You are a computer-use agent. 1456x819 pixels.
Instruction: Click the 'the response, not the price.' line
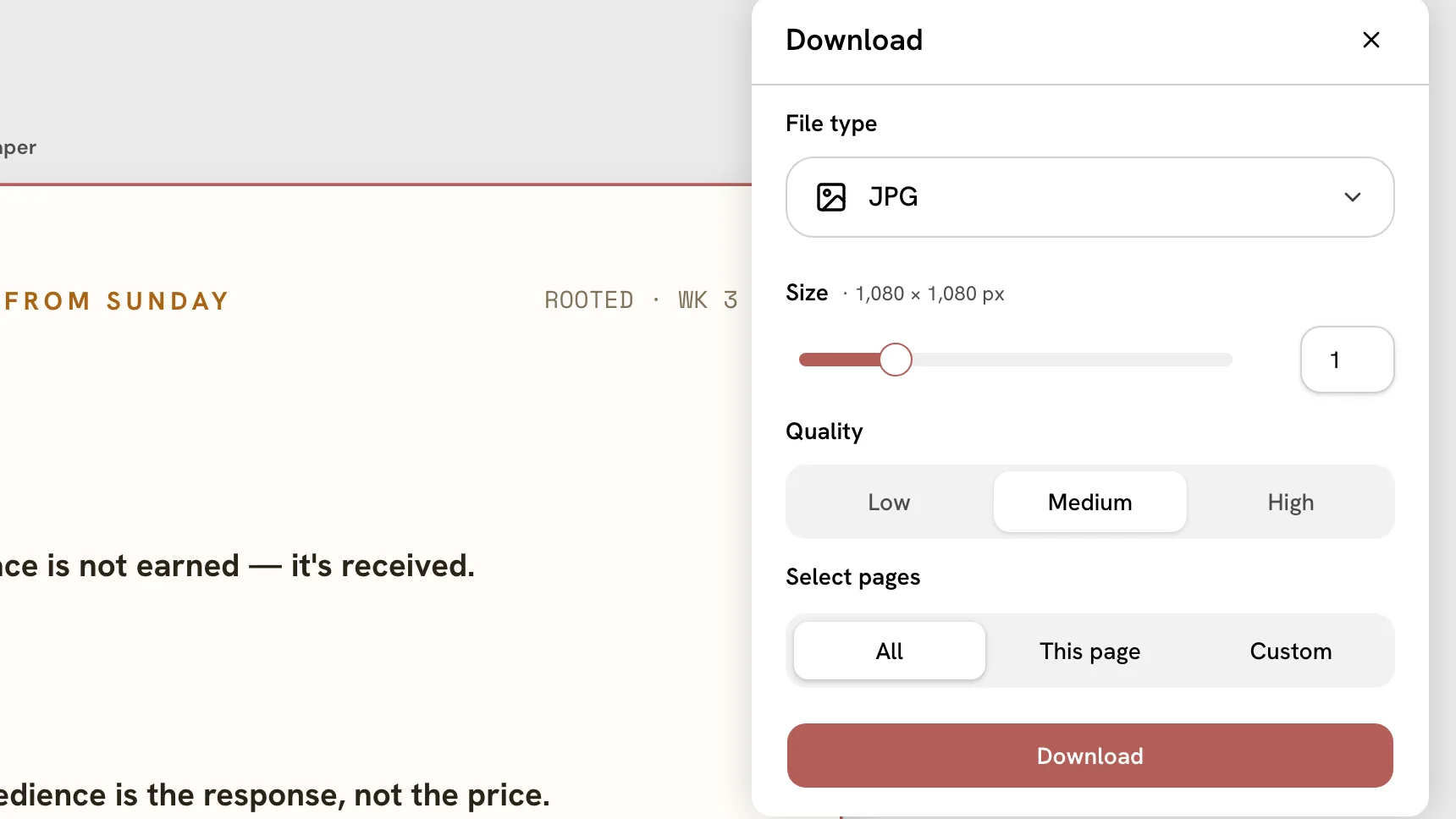pos(348,795)
